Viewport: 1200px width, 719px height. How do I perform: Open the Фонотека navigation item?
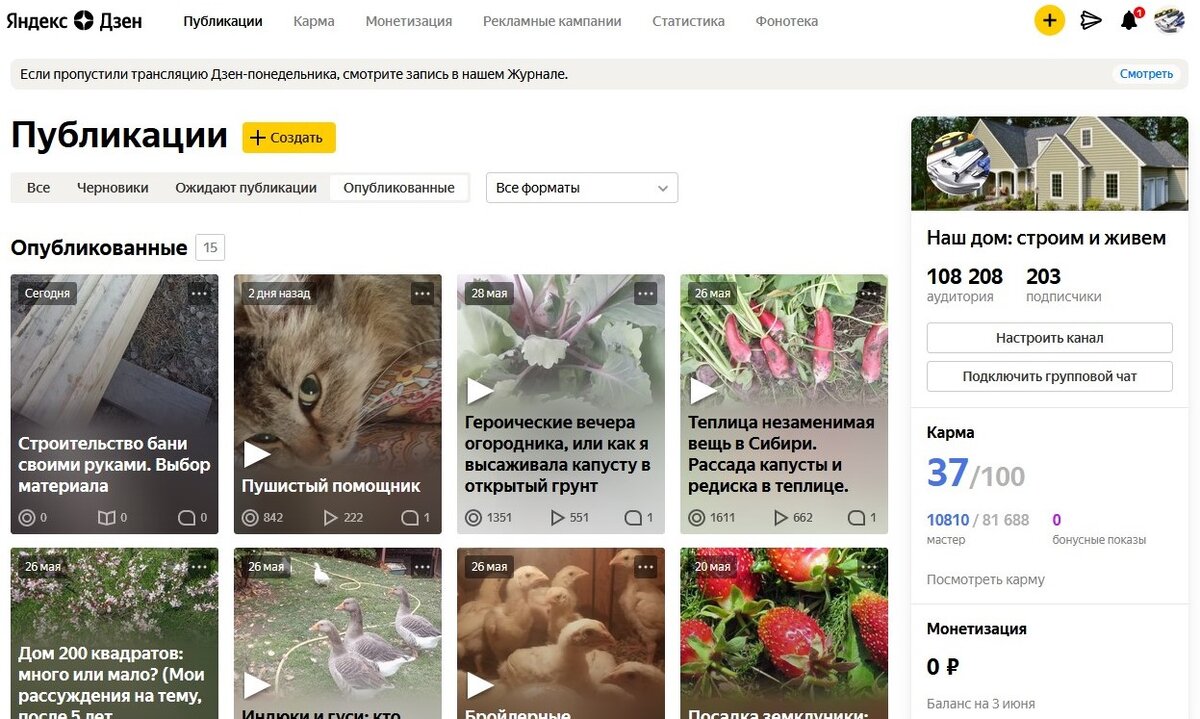click(x=787, y=21)
